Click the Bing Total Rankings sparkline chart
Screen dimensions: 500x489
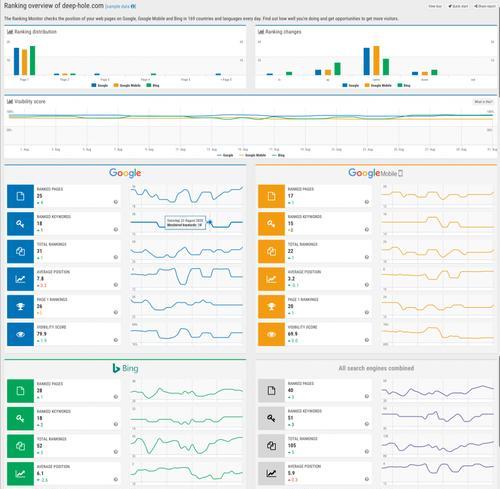tap(187, 446)
